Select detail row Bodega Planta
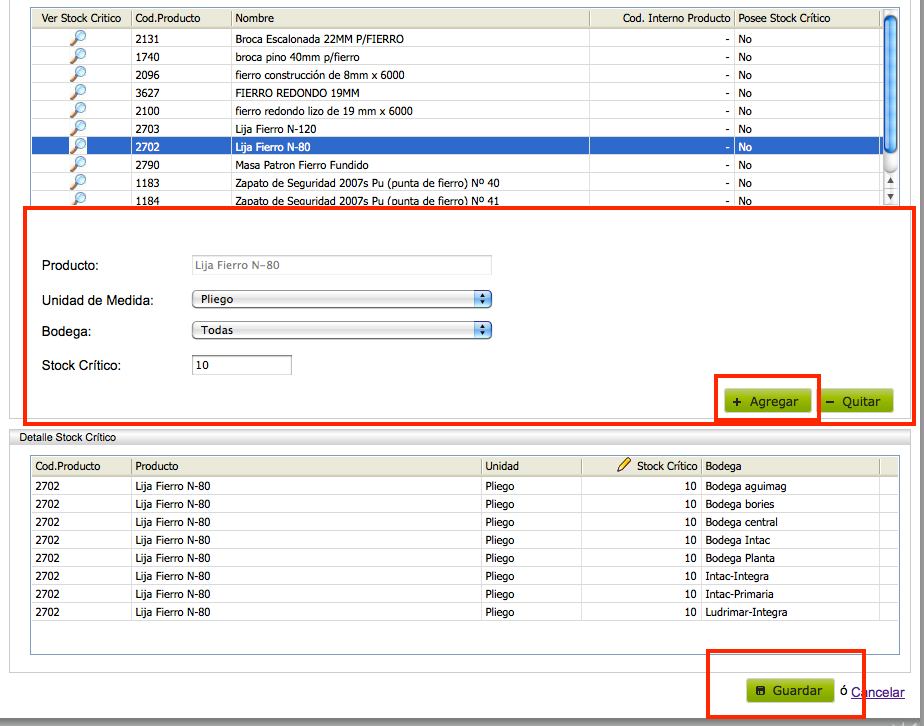This screenshot has width=924, height=726. click(x=464, y=558)
